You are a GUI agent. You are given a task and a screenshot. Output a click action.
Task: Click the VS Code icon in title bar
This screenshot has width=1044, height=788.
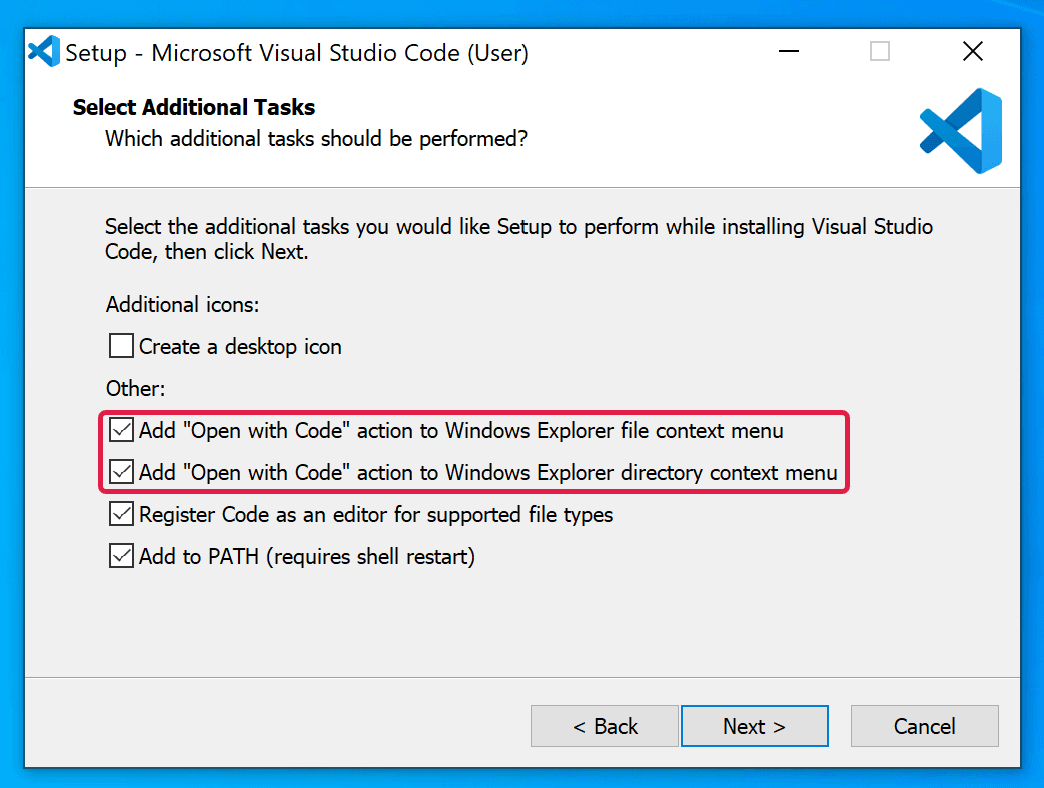pyautogui.click(x=44, y=51)
